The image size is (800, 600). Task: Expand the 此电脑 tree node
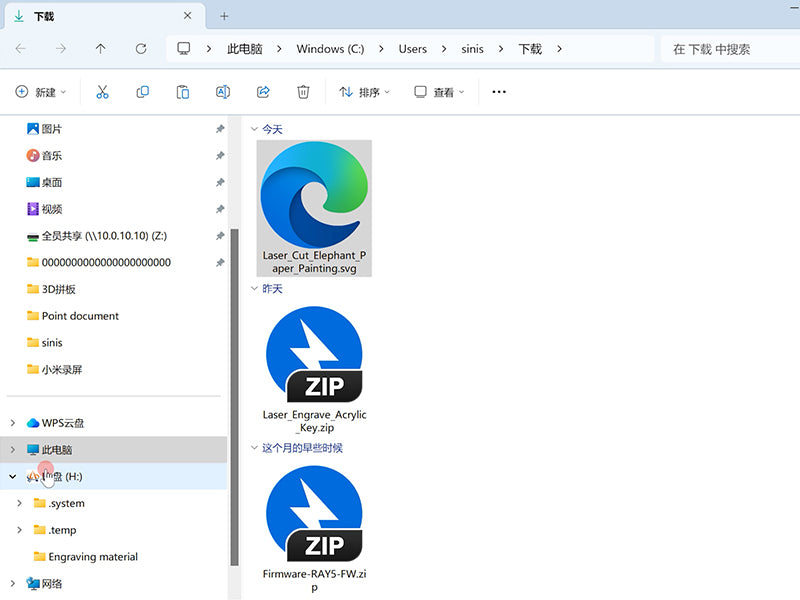pos(13,449)
